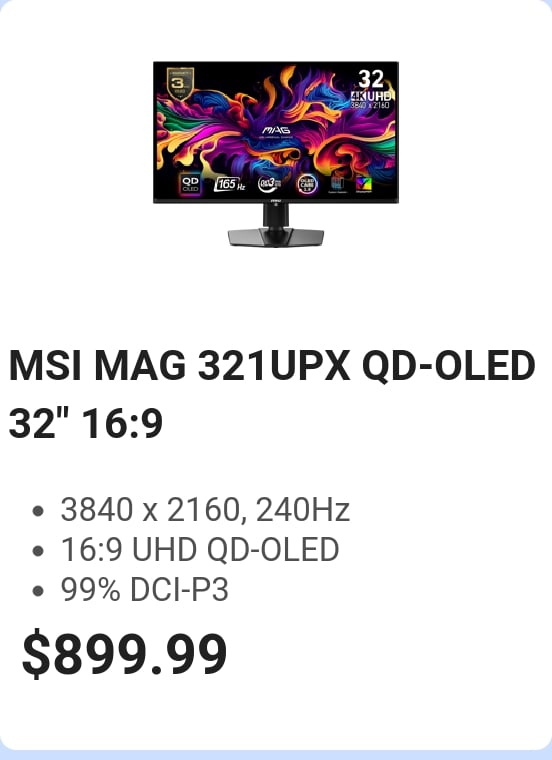
Task: Click the MAG logo at screen center
Action: (x=276, y=130)
